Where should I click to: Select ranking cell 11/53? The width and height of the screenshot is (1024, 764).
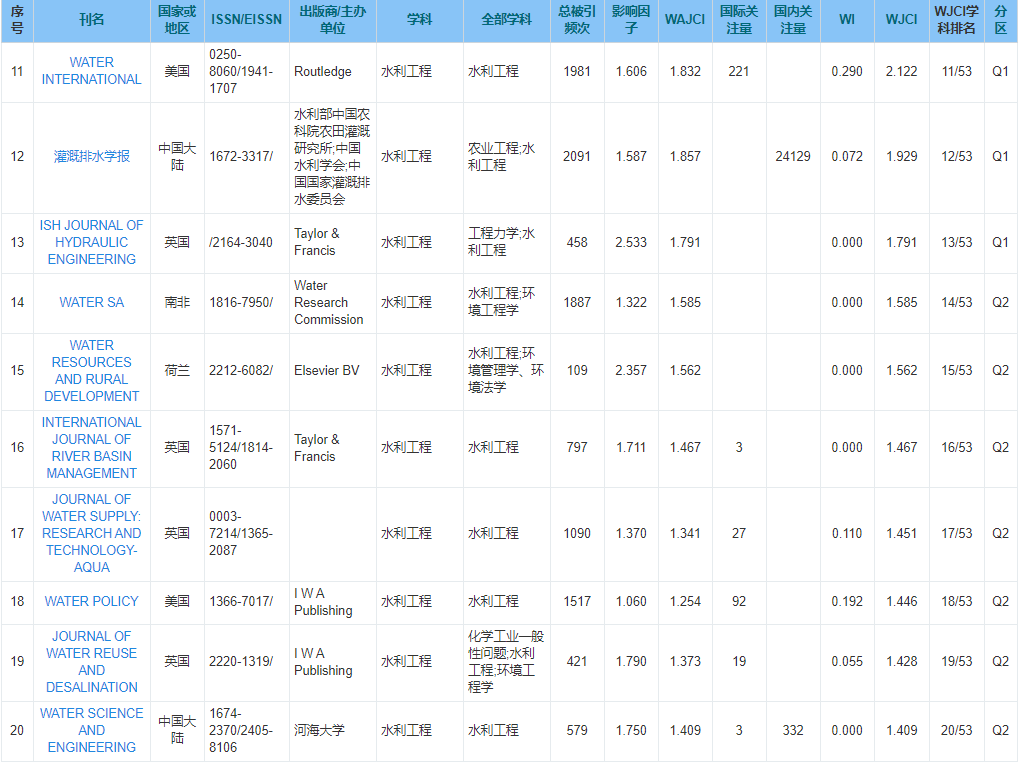coord(956,72)
